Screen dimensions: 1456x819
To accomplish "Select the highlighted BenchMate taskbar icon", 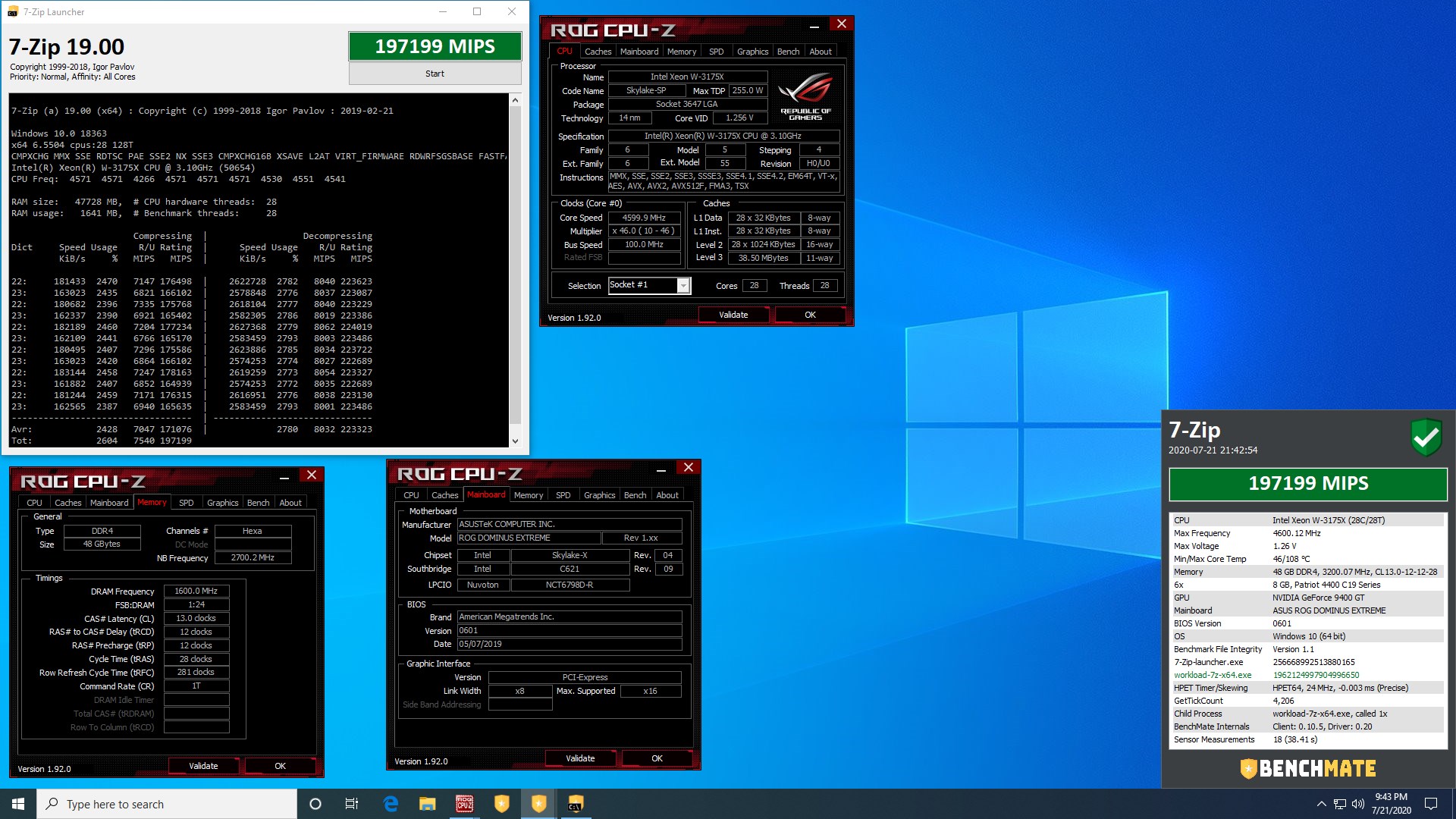I will (538, 804).
